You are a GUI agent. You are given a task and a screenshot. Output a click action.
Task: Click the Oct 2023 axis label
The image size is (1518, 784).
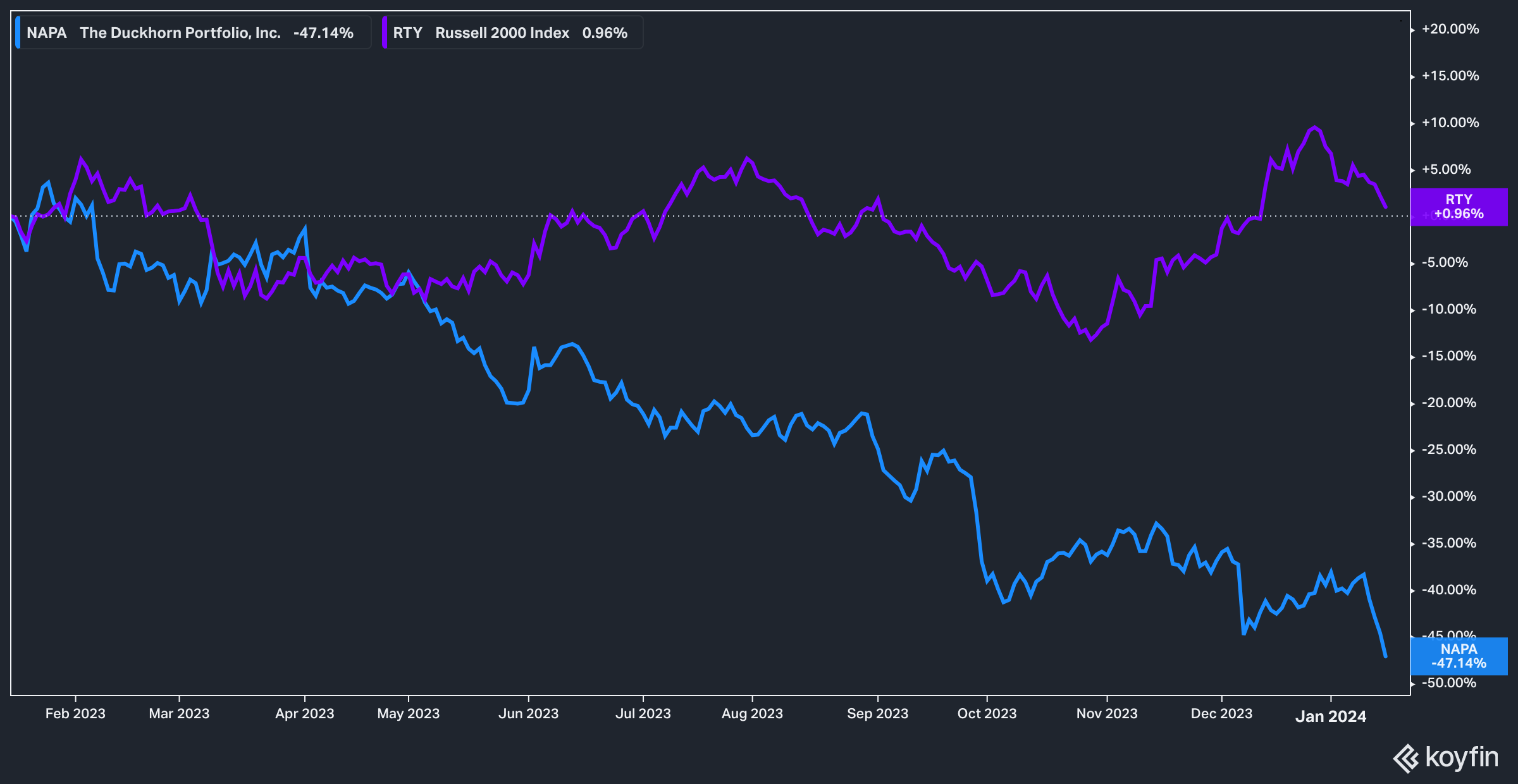point(987,714)
